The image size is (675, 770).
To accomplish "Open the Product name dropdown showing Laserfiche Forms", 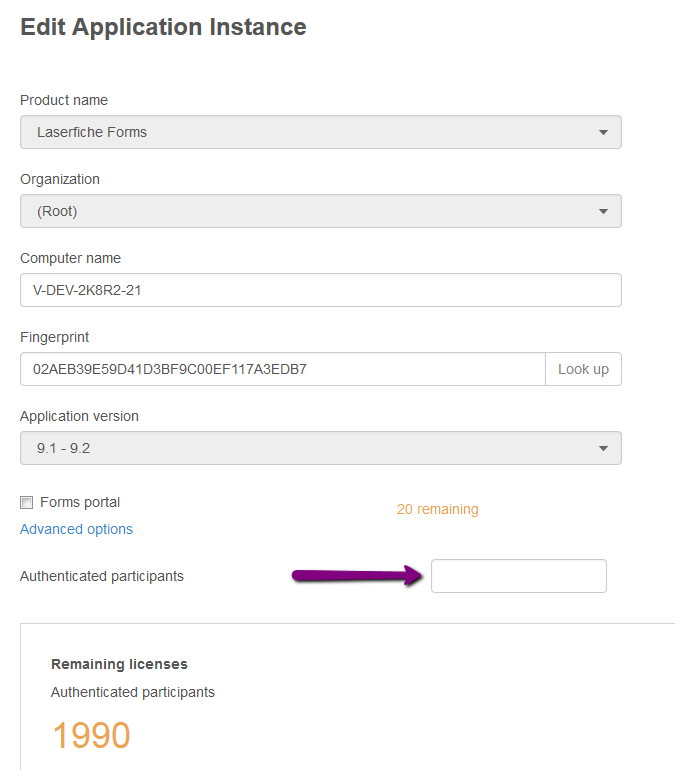I will 321,132.
